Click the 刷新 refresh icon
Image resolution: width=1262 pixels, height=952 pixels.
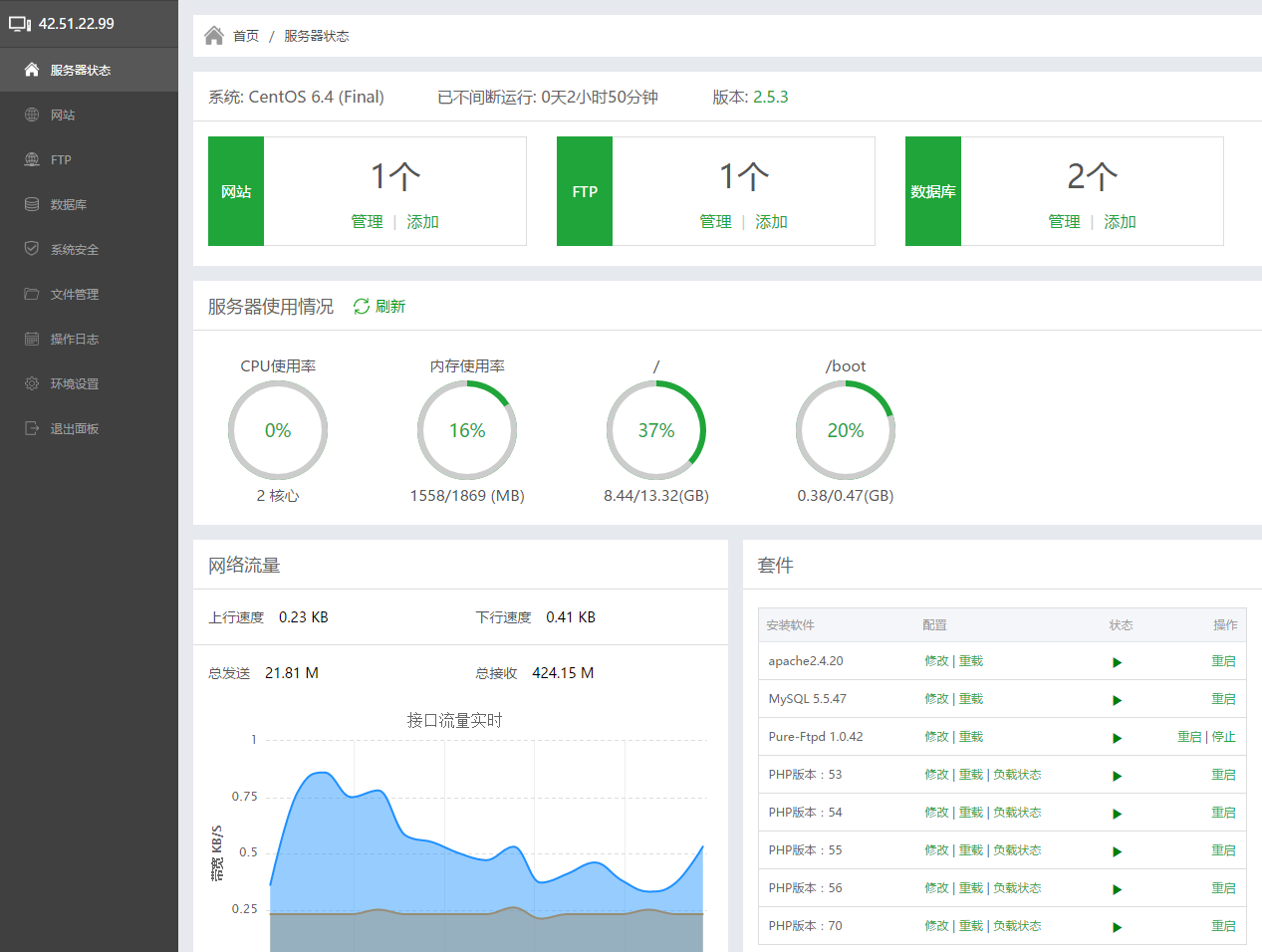pos(362,306)
